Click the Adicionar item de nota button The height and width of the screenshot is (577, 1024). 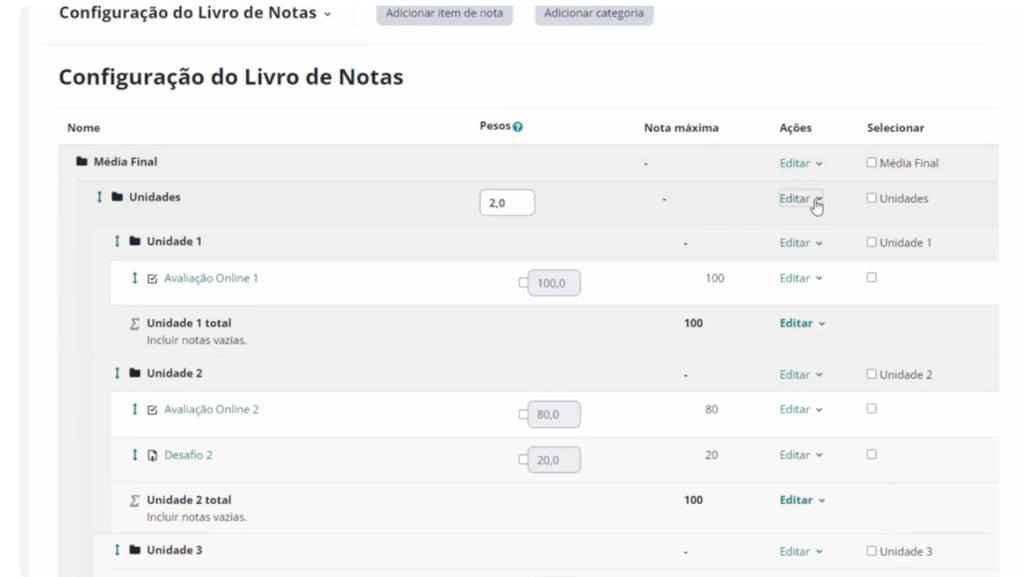pyautogui.click(x=444, y=14)
